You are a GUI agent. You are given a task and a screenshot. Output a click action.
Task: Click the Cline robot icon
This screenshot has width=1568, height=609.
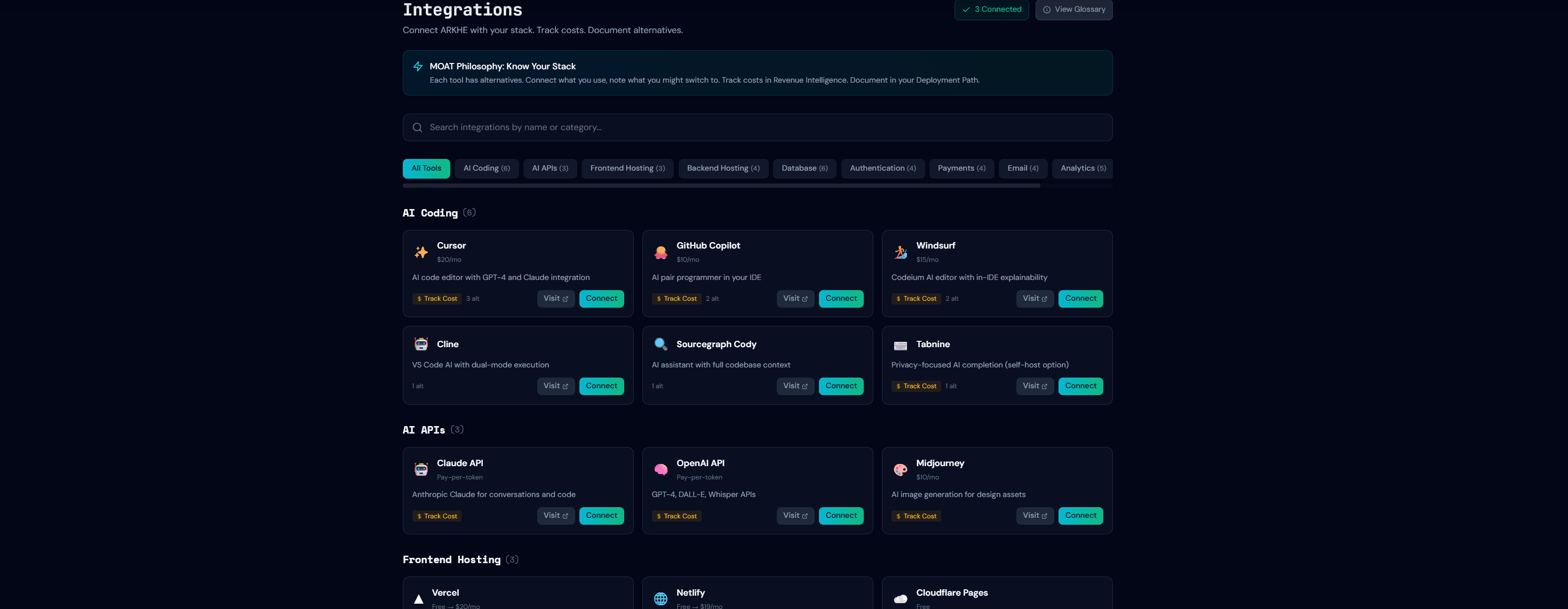(x=420, y=344)
